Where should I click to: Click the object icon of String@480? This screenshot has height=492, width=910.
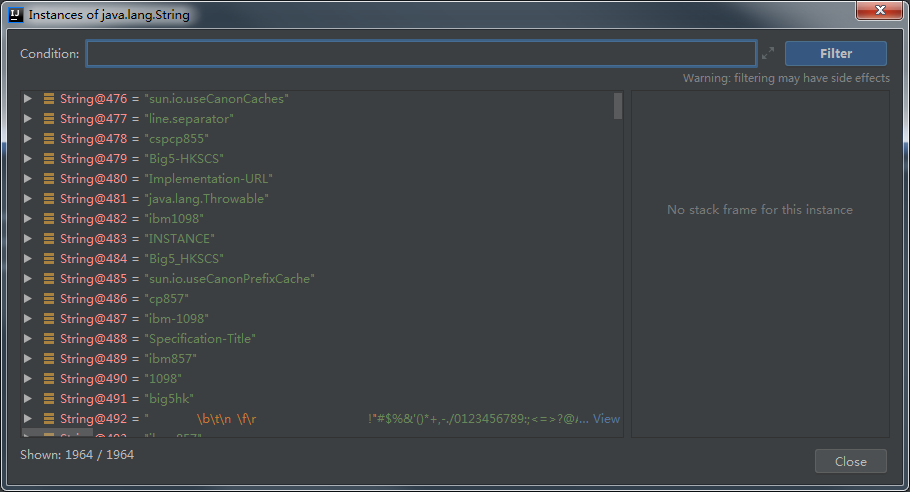(x=49, y=179)
